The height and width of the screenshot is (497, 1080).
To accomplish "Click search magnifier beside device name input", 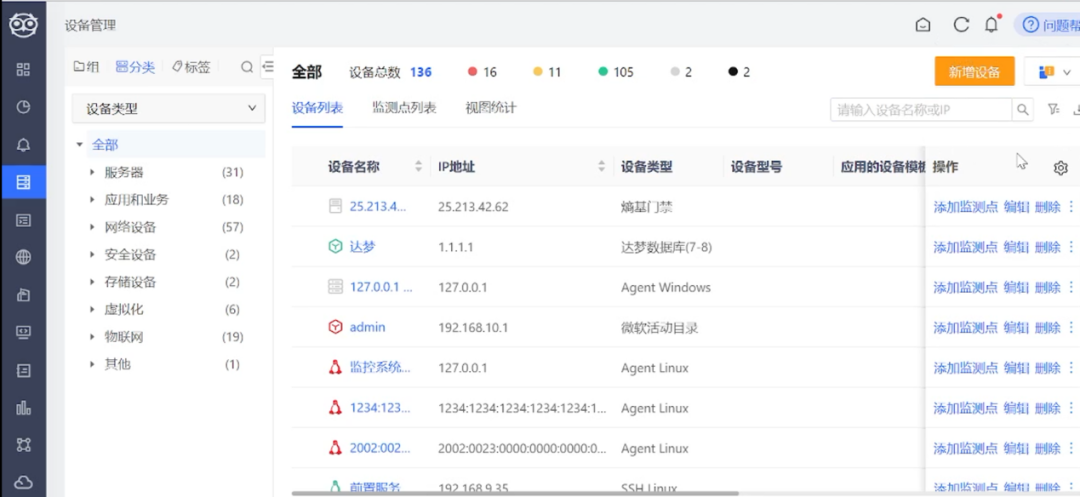I will 1023,109.
